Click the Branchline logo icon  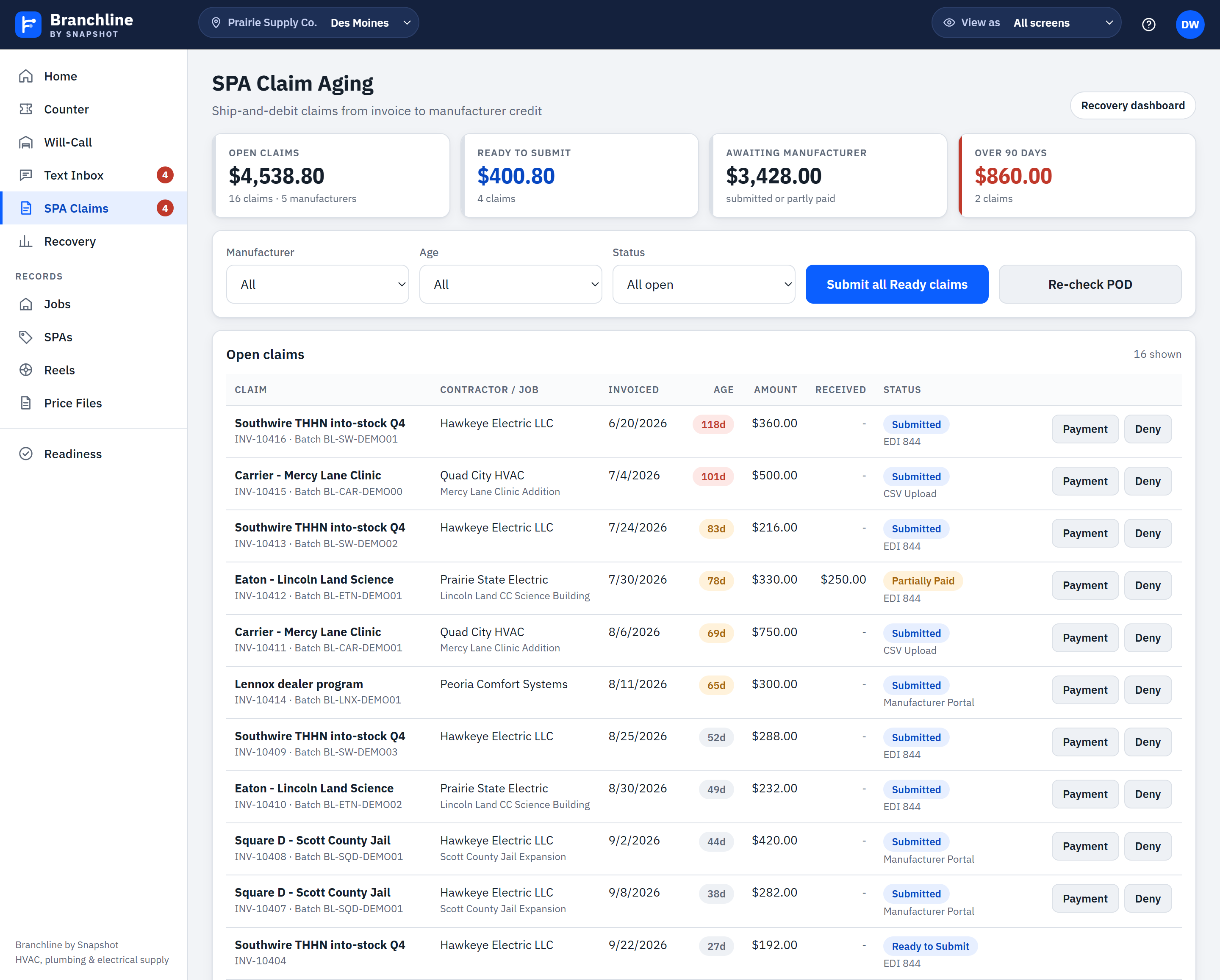pos(28,24)
